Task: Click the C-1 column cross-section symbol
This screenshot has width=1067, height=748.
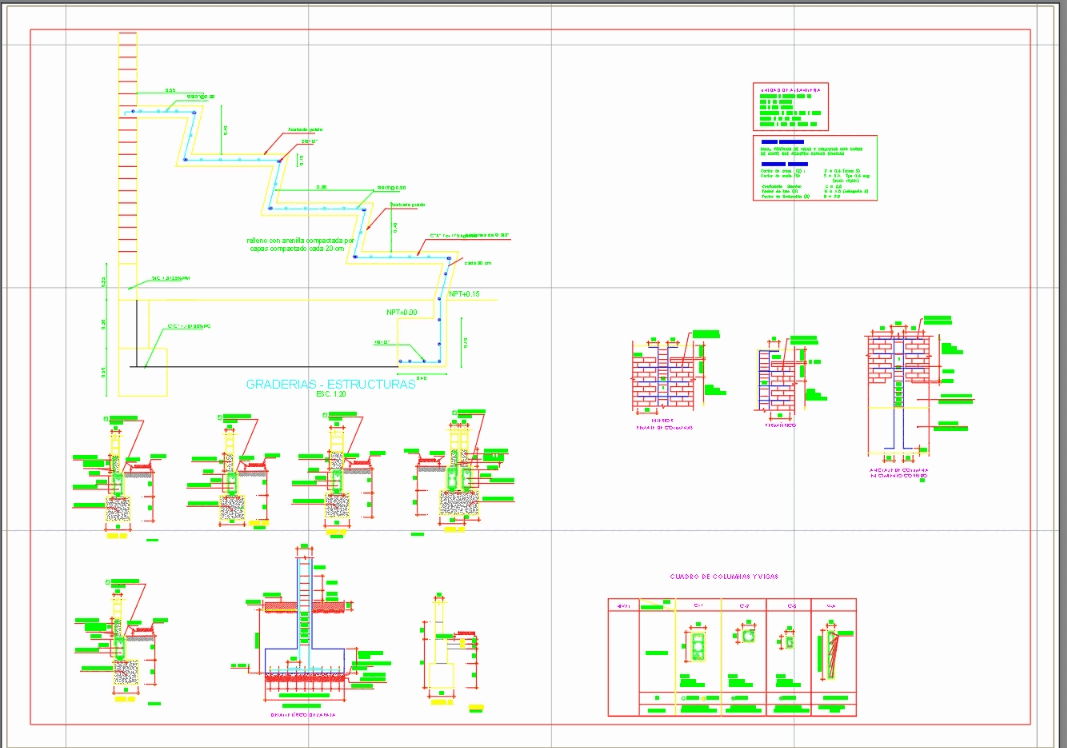Action: coord(698,644)
